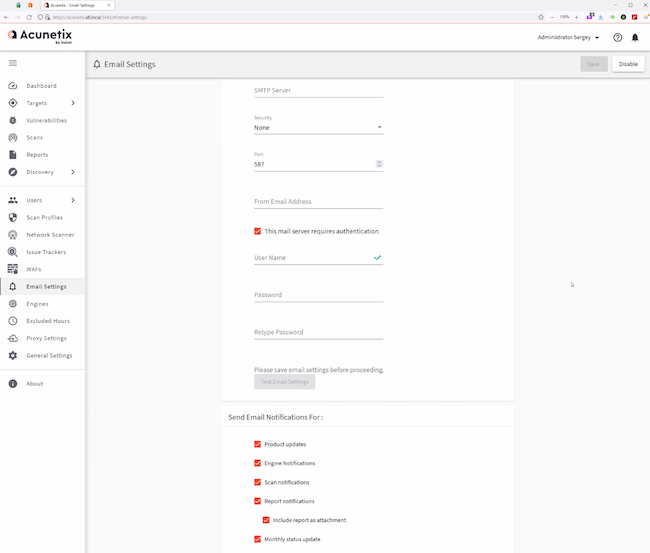Click the Discovery compass icon
650x553 pixels.
[x=13, y=172]
